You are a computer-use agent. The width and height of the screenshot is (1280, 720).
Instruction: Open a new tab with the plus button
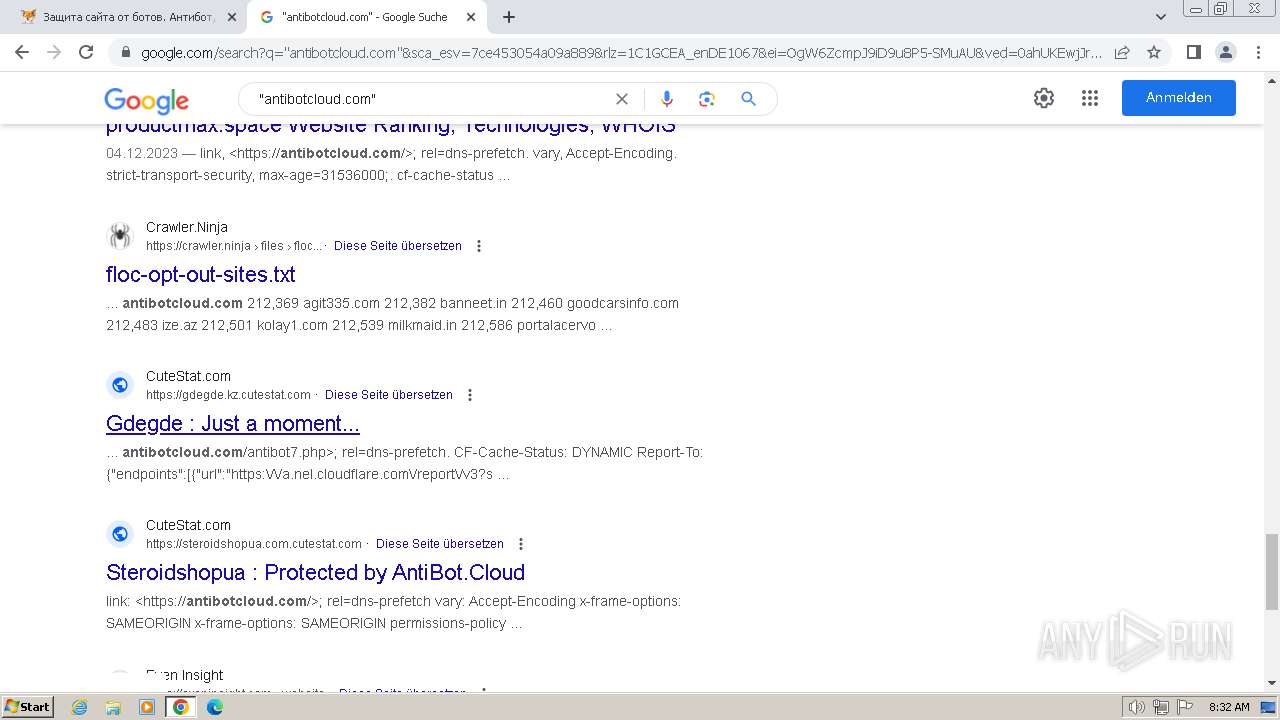tap(509, 17)
